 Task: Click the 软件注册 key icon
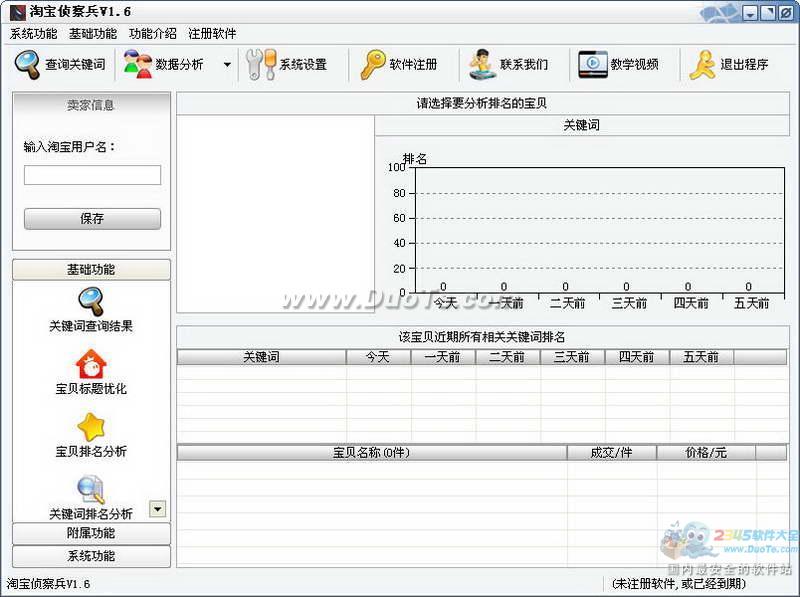point(373,65)
